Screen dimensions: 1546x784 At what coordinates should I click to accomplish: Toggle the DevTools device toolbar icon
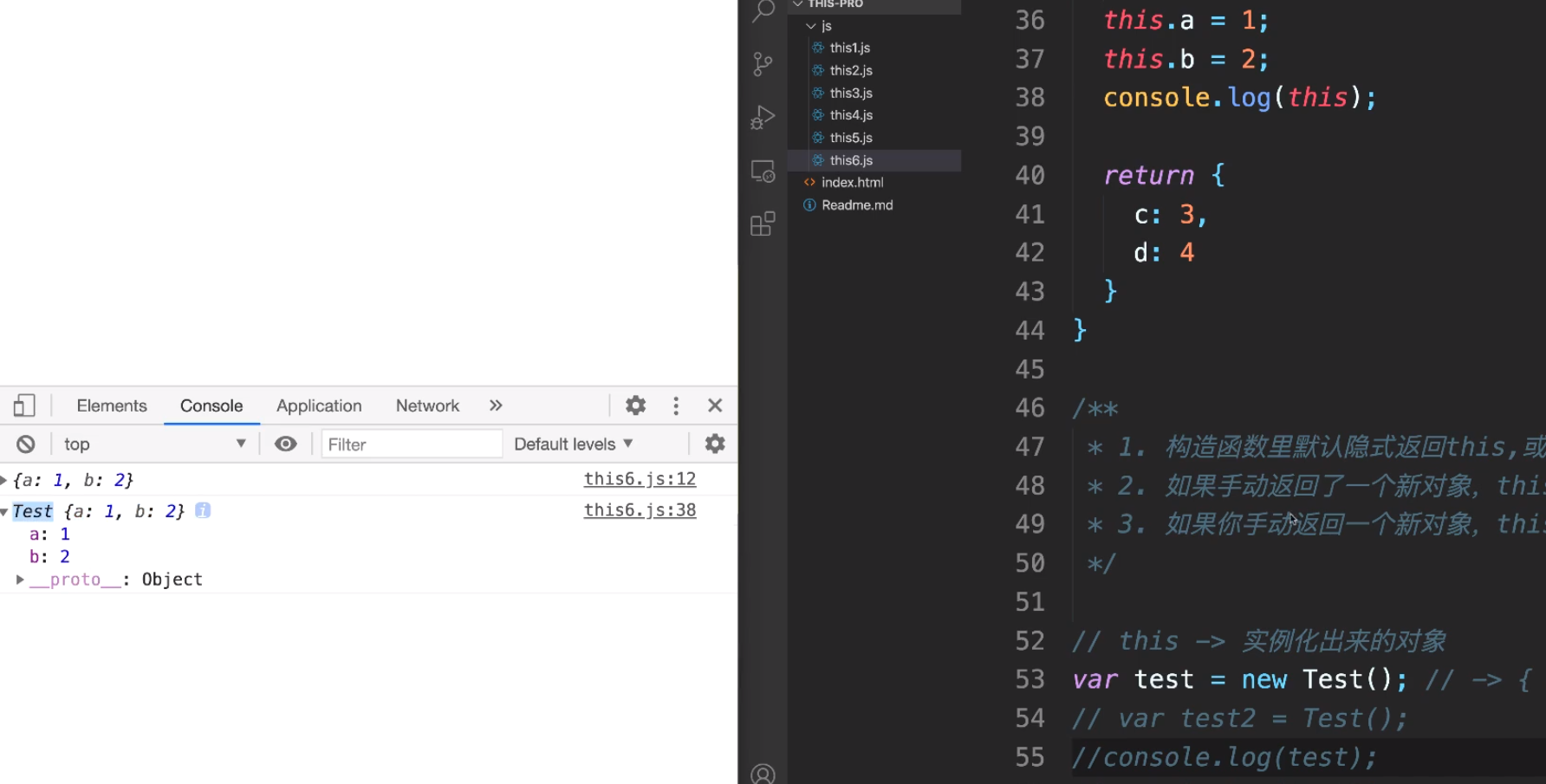24,405
